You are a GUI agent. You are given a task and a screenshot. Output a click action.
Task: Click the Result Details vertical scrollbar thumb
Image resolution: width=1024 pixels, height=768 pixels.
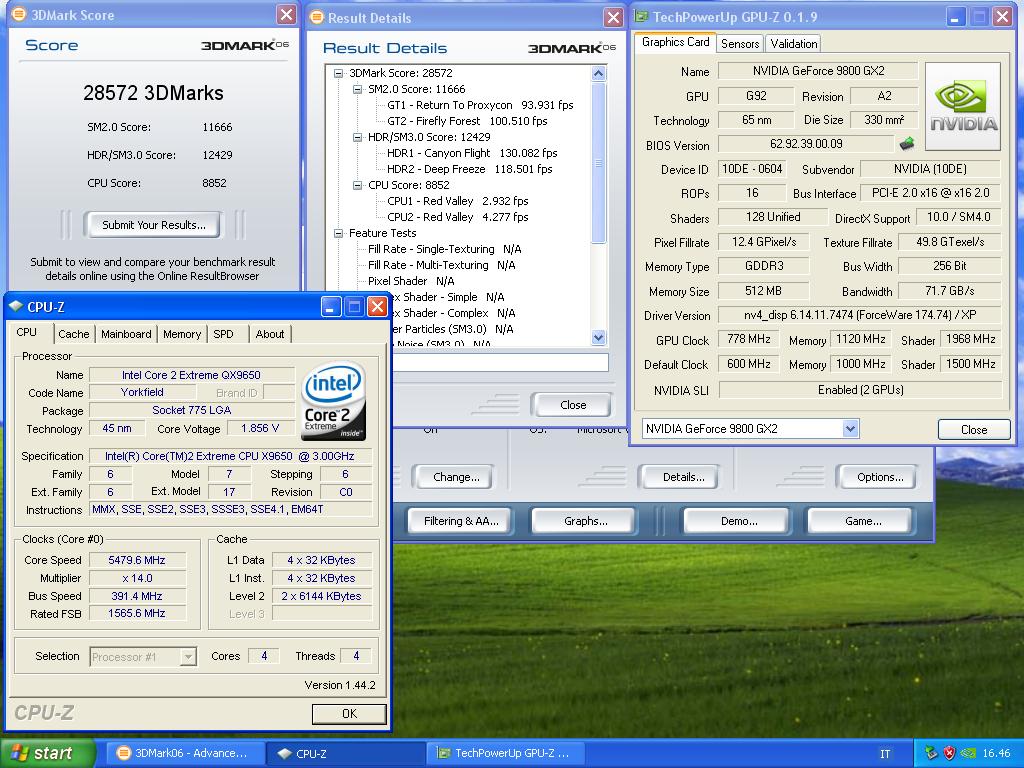pos(598,162)
